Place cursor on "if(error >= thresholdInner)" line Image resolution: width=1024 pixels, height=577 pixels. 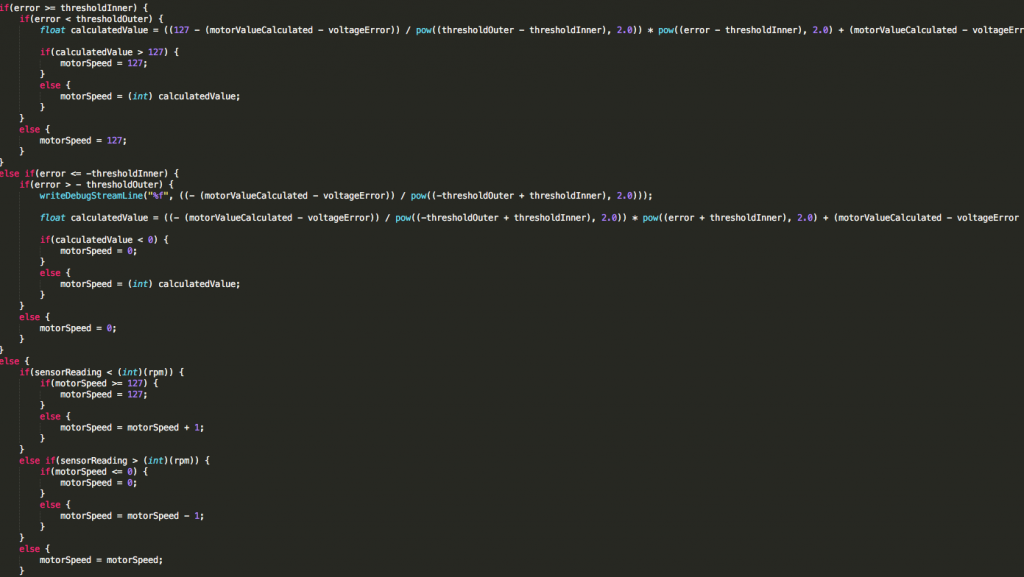point(74,8)
